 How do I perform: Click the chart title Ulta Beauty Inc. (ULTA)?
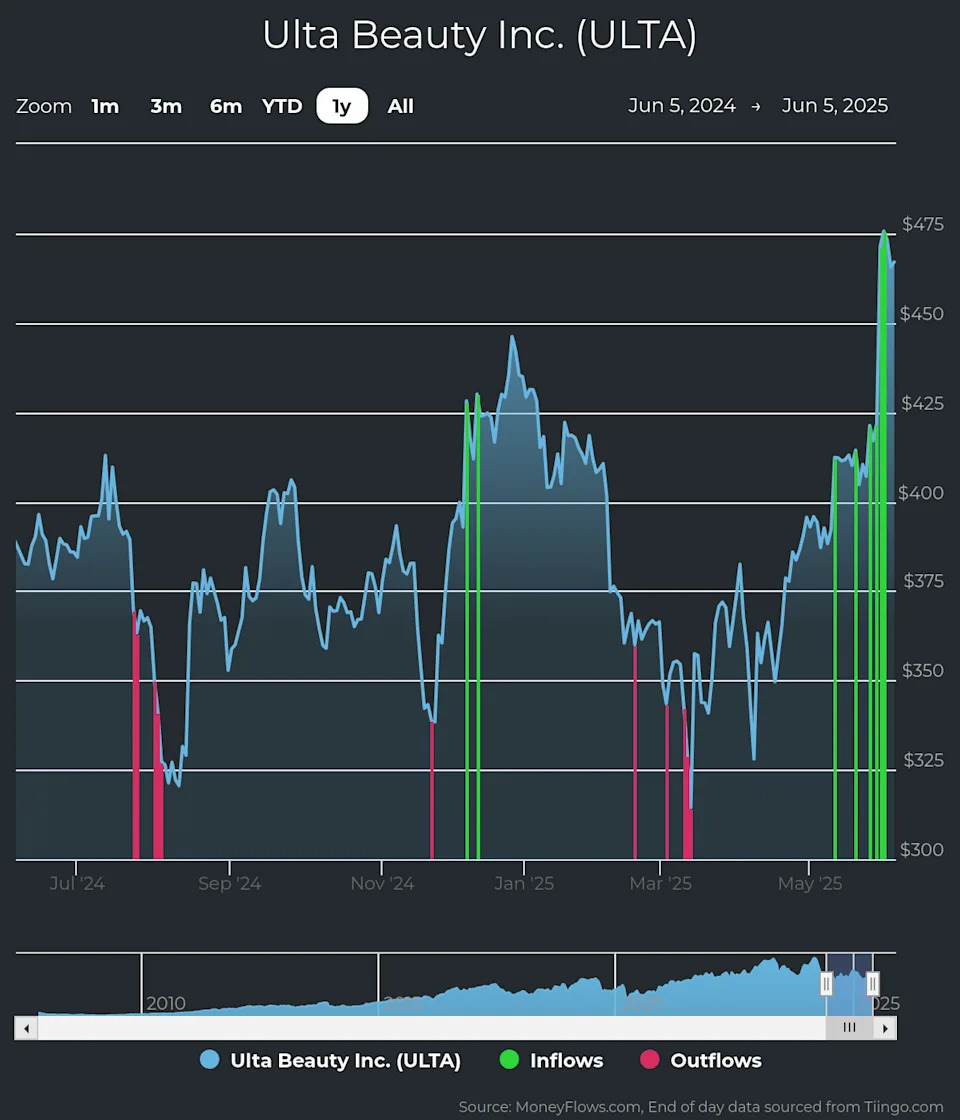480,35
